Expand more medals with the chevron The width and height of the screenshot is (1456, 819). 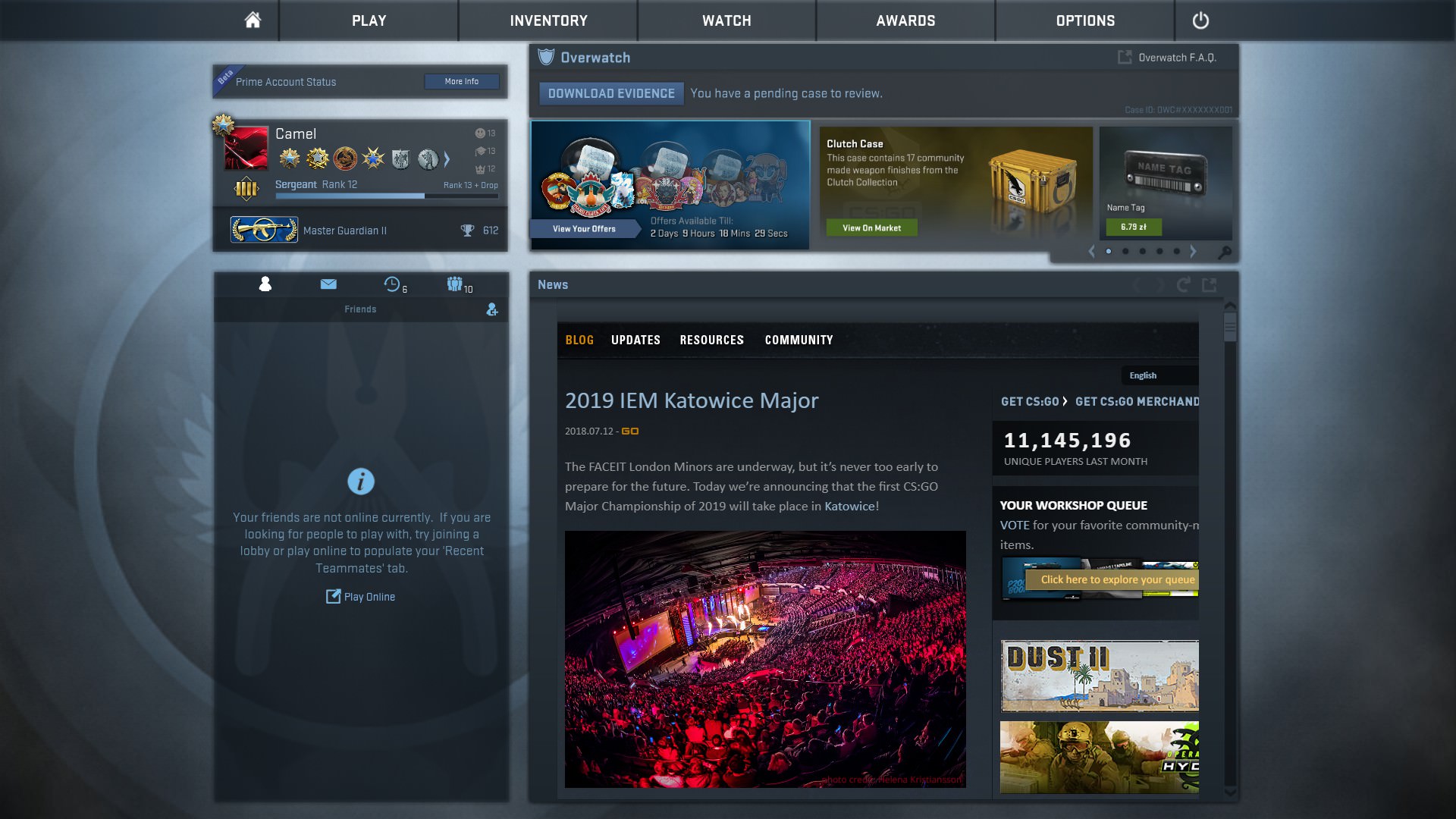coord(447,159)
